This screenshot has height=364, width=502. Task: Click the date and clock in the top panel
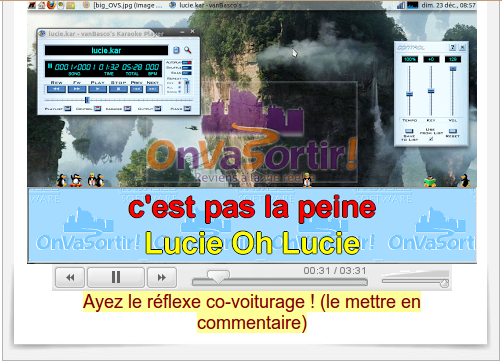[448, 5]
